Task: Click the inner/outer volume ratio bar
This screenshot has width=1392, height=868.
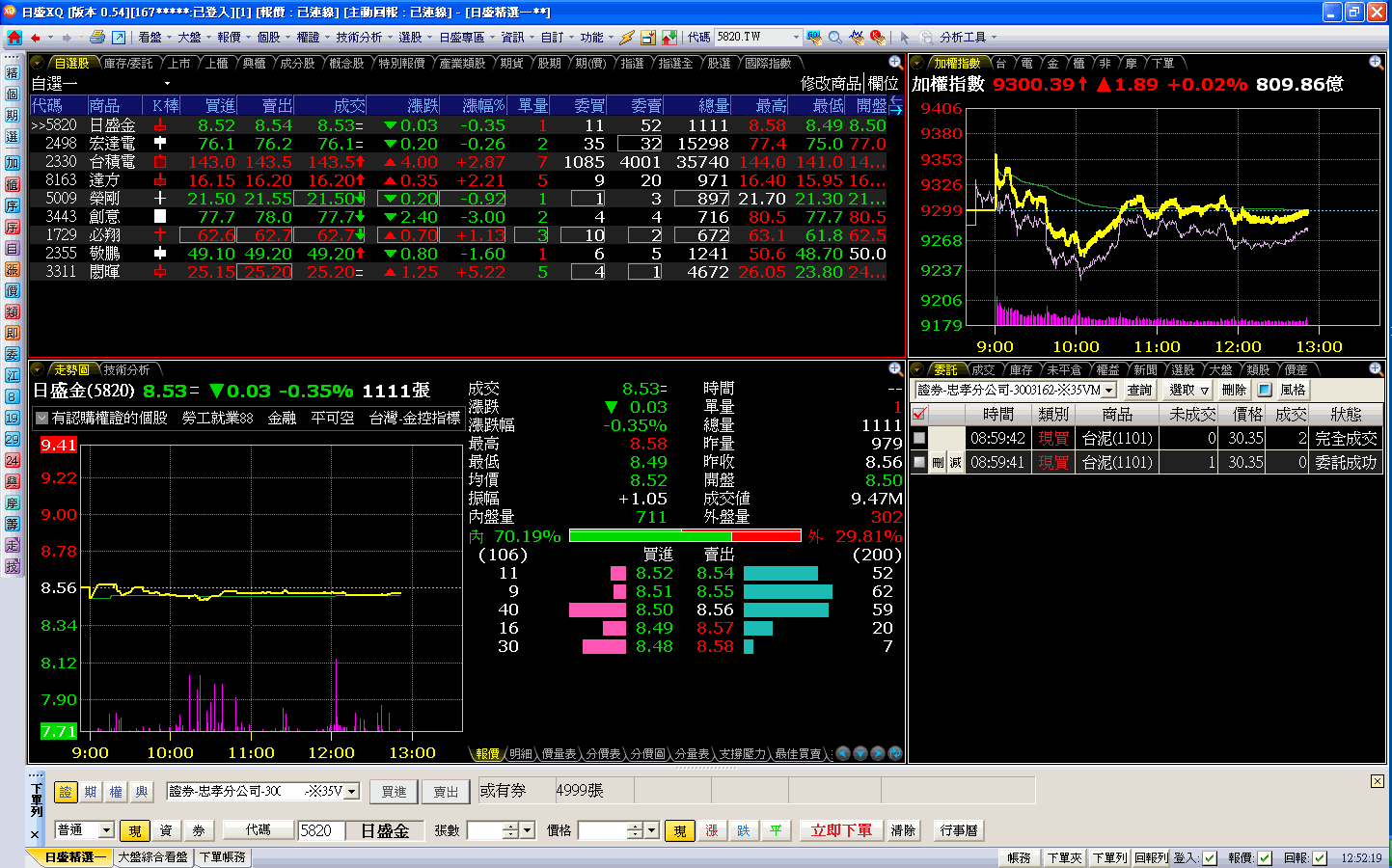Action: [x=685, y=536]
